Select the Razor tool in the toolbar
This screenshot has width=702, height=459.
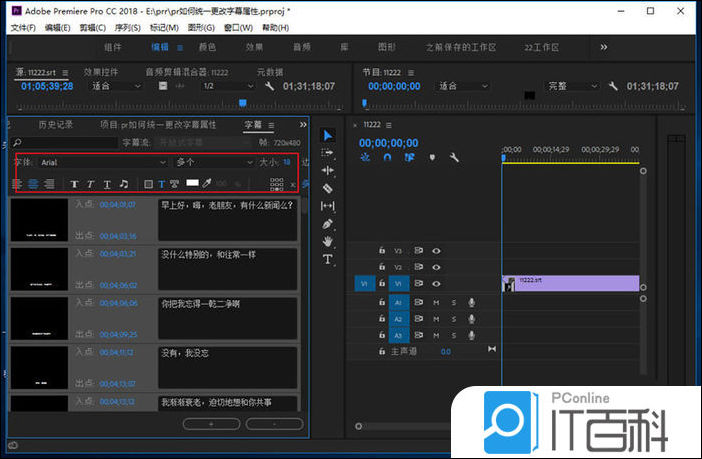[327, 188]
